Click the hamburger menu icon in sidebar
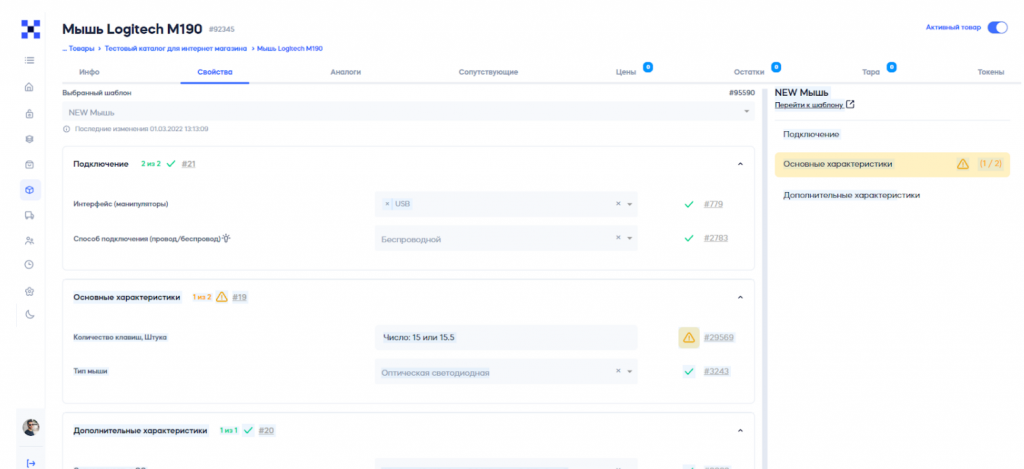This screenshot has width=1024, height=469. pos(30,60)
